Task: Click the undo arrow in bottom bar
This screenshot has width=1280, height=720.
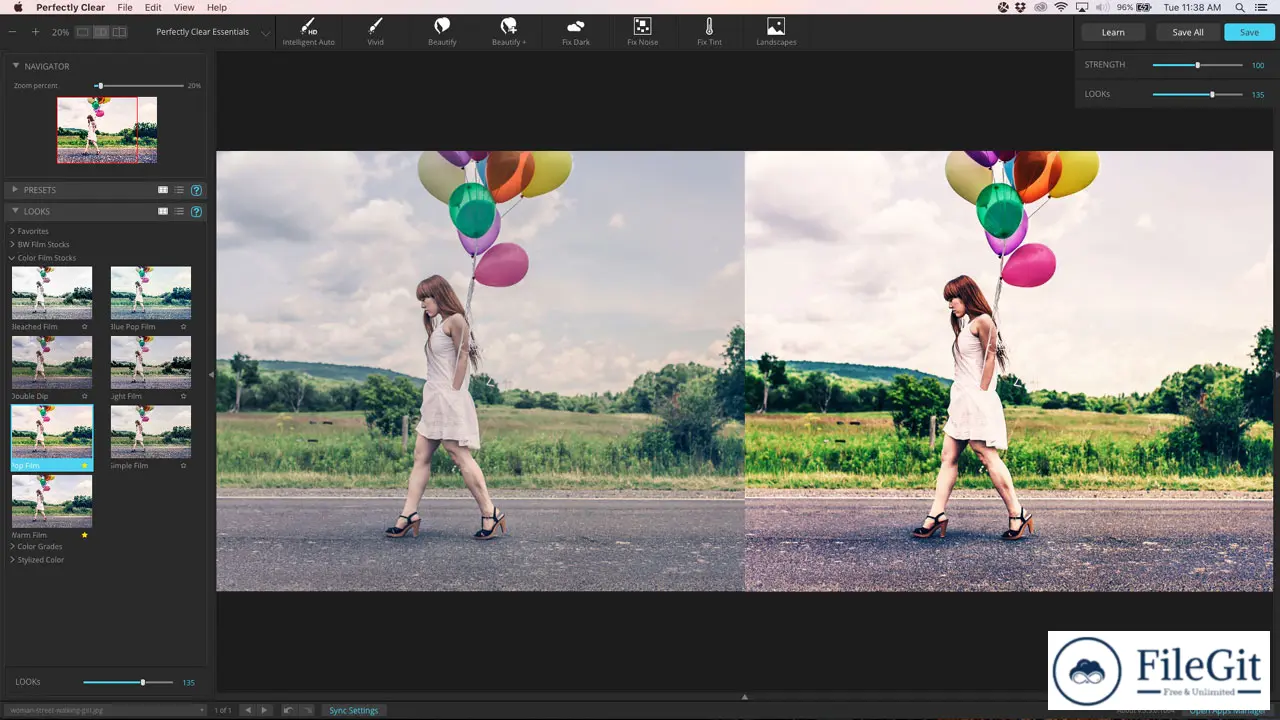Action: click(x=288, y=710)
